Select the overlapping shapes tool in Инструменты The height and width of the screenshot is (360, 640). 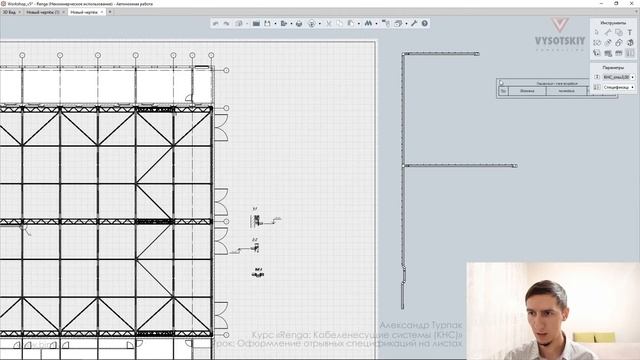pyautogui.click(x=619, y=32)
